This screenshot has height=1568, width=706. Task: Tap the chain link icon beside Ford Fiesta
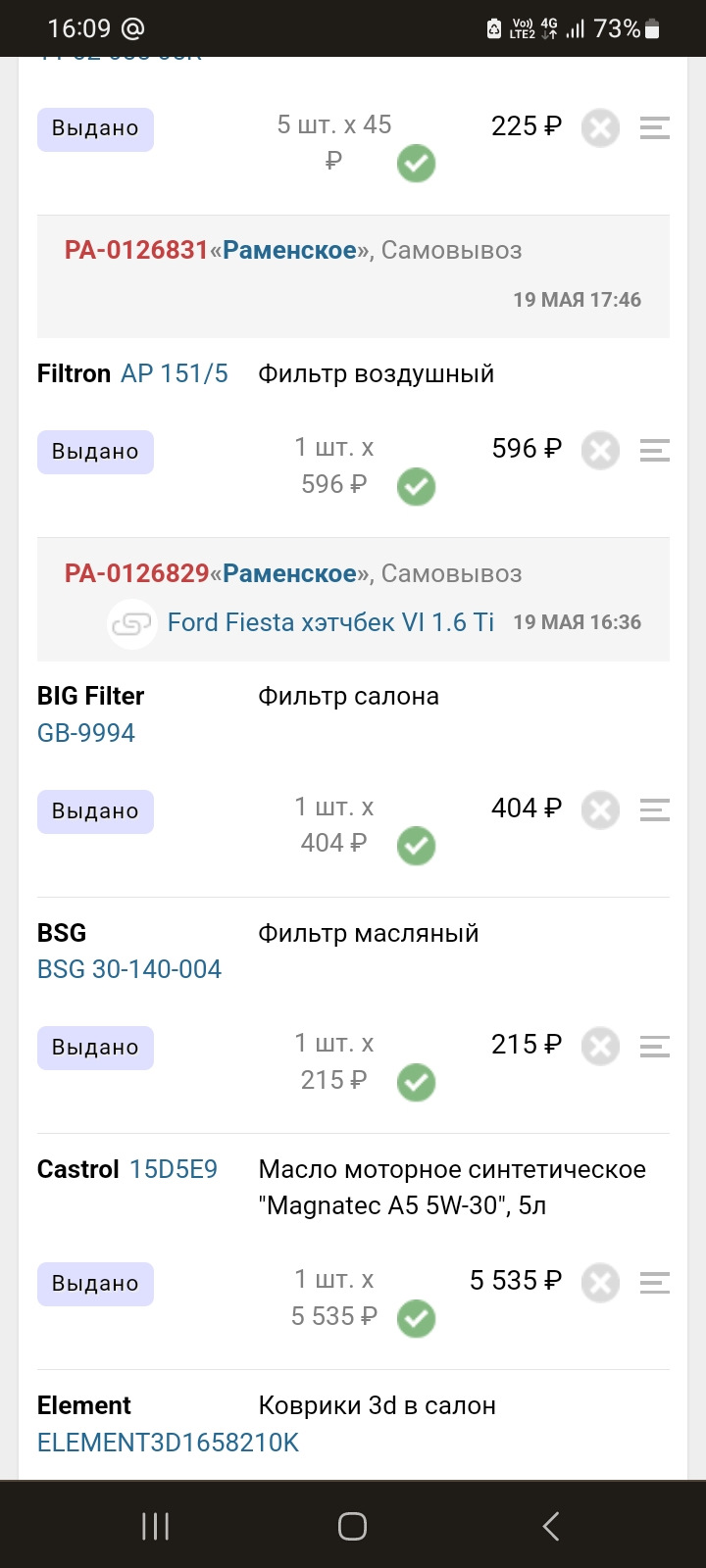pyautogui.click(x=131, y=623)
